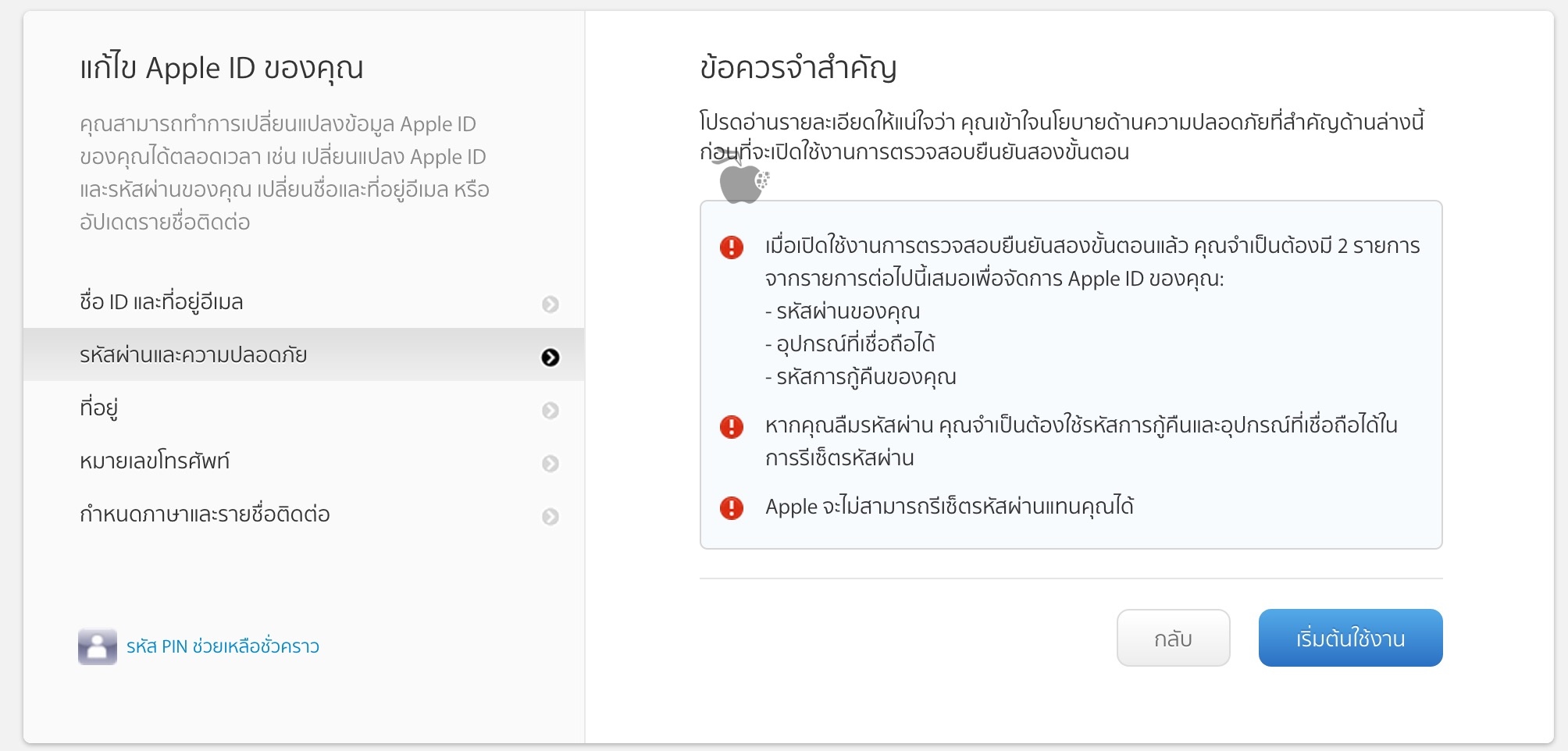
Task: Expand the ชื่อ ID และที่อยู่อีเมล chevron
Action: tap(551, 302)
